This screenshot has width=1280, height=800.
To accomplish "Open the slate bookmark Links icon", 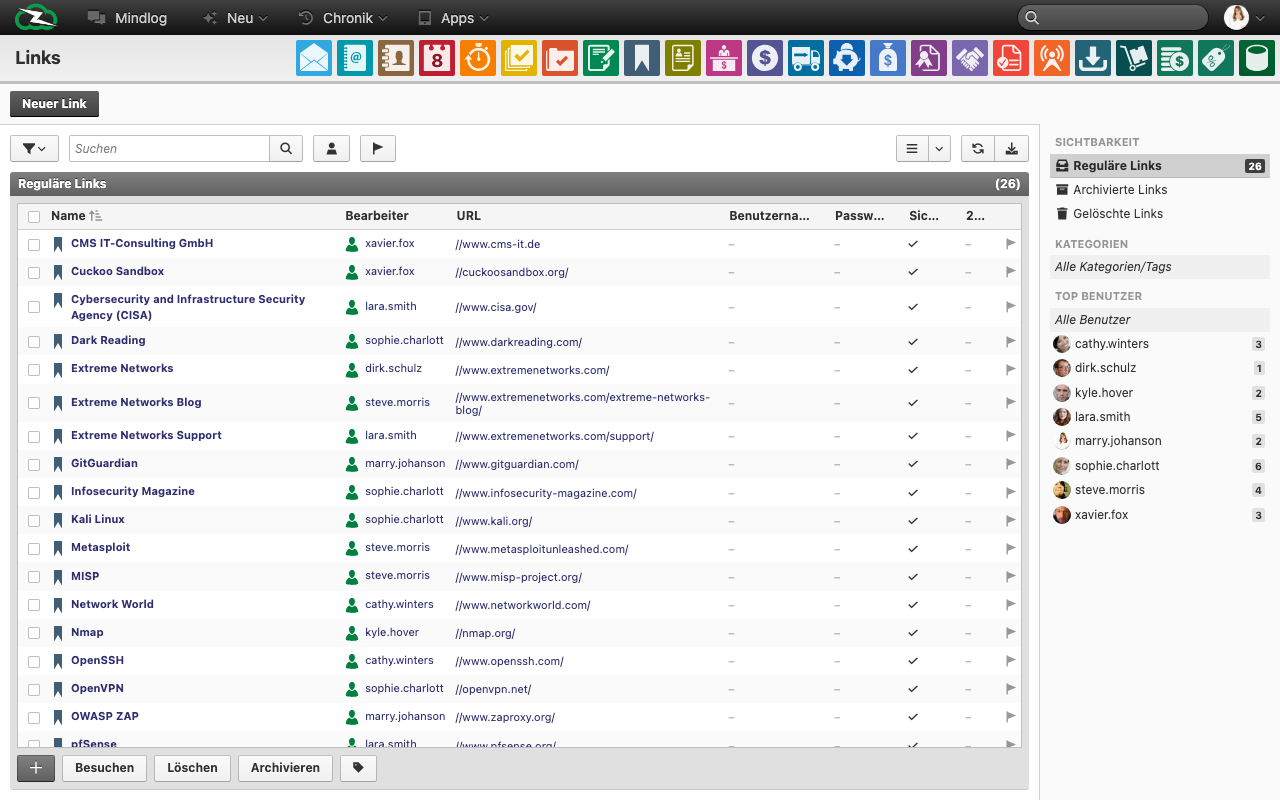I will coord(642,58).
